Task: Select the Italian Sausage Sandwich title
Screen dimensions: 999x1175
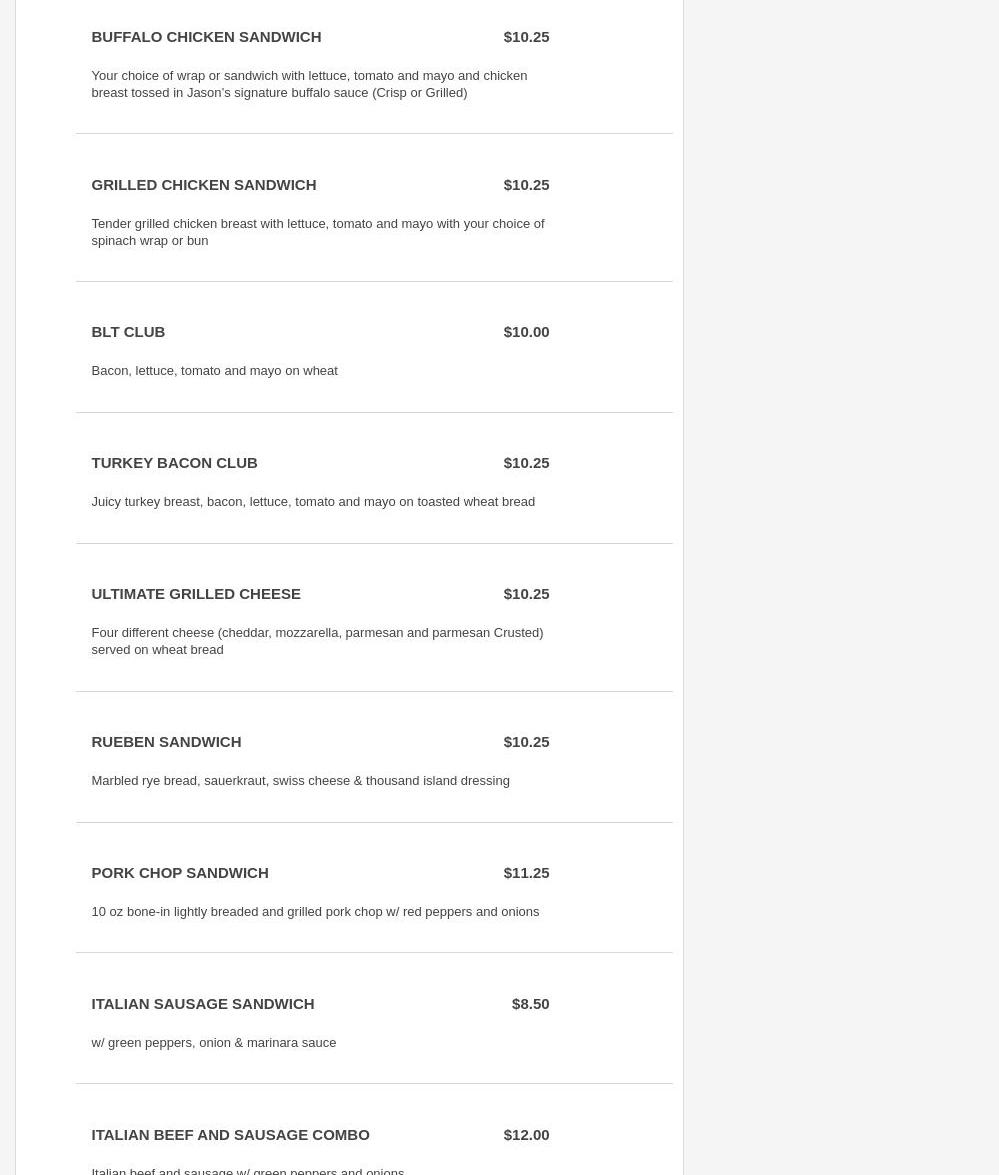Action: tap(202, 1004)
